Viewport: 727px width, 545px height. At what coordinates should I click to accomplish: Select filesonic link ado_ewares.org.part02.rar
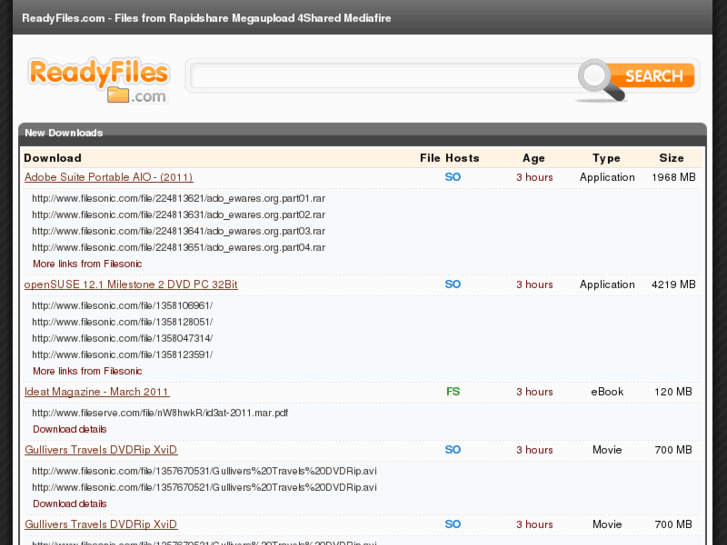tap(179, 215)
